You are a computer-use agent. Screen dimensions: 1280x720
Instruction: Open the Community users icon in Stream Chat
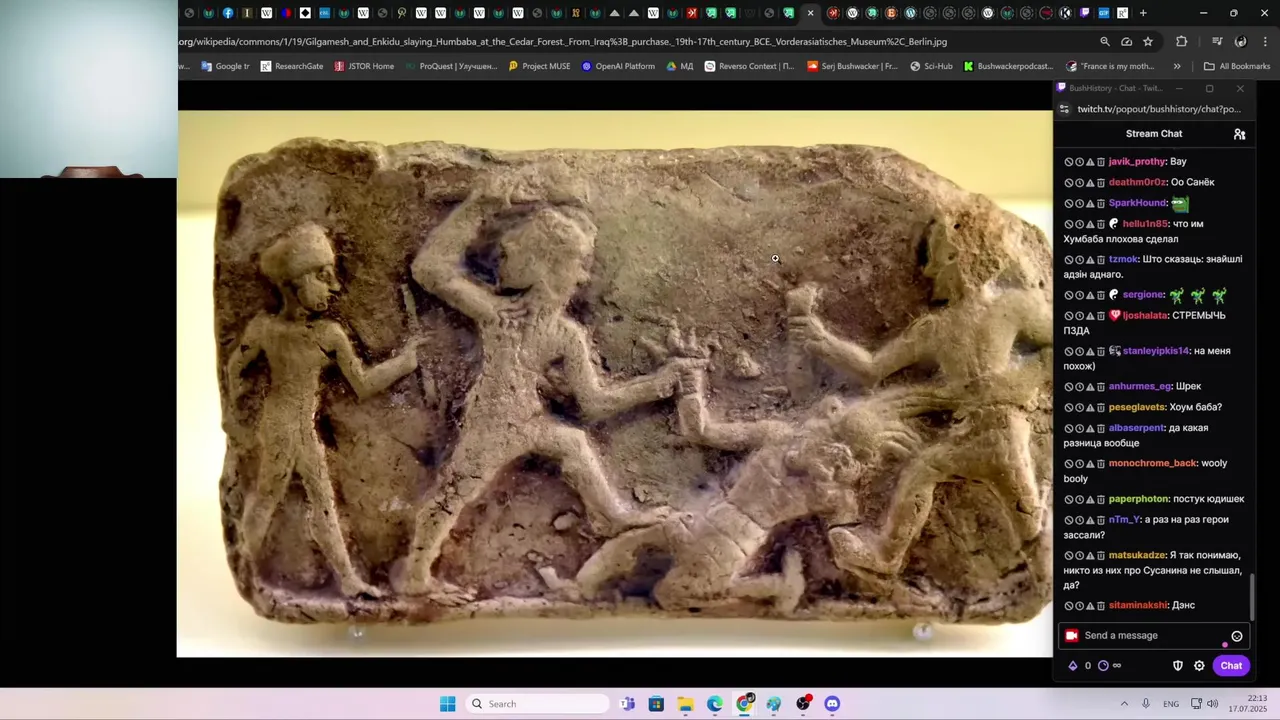pyautogui.click(x=1239, y=134)
